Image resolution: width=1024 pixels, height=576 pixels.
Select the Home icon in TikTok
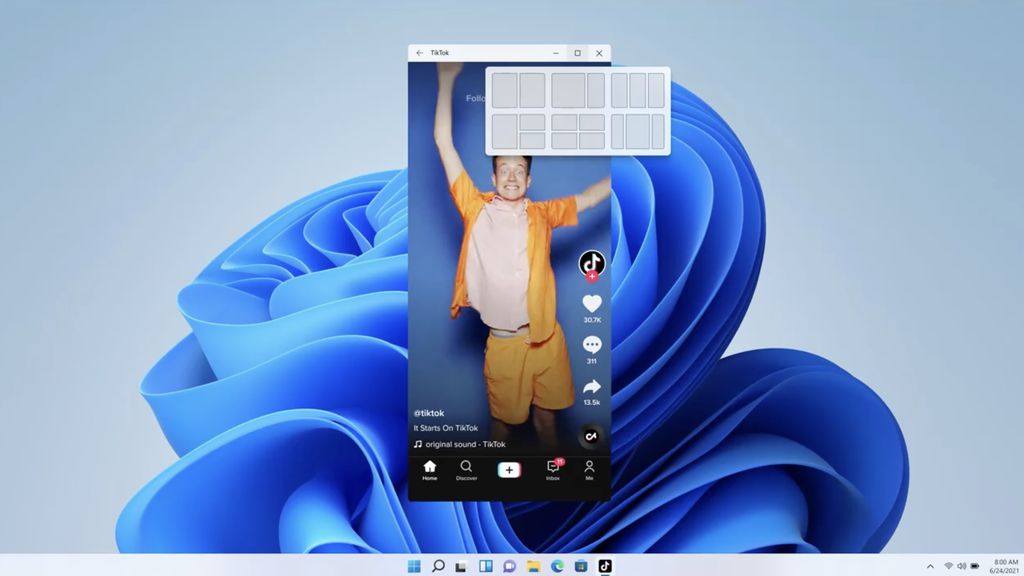tap(429, 468)
